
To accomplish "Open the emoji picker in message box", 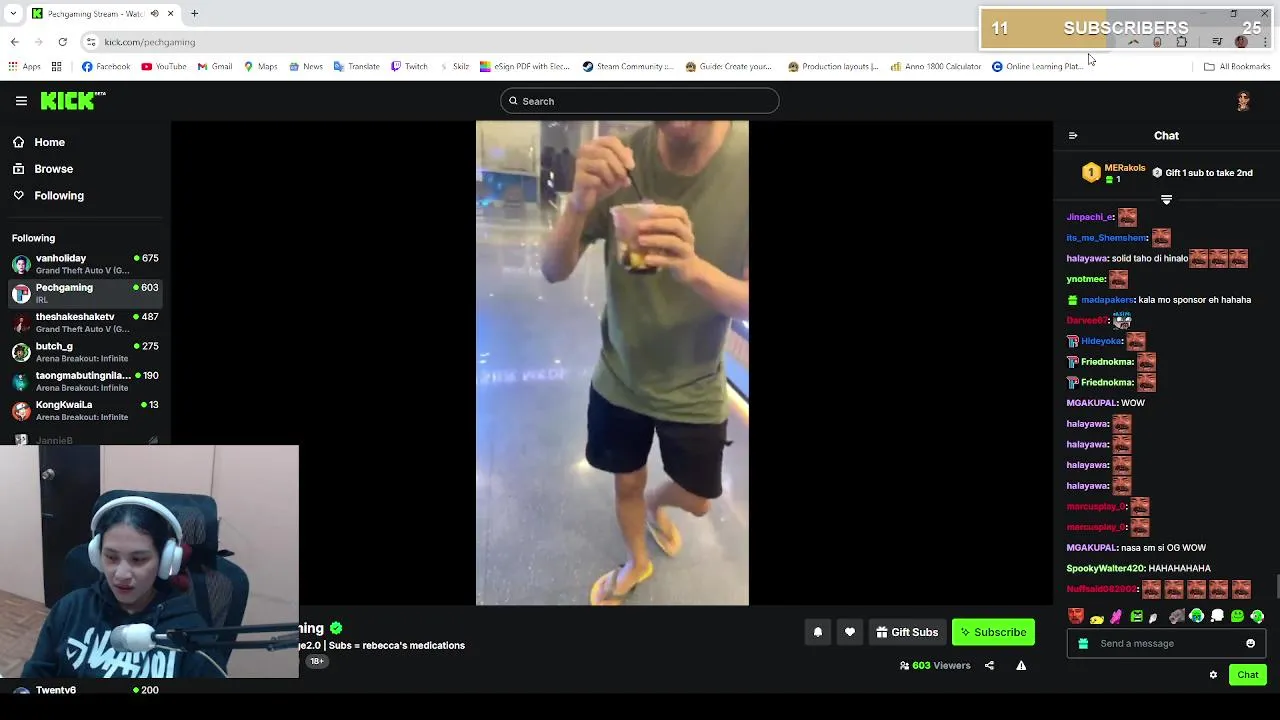I will (1250, 644).
